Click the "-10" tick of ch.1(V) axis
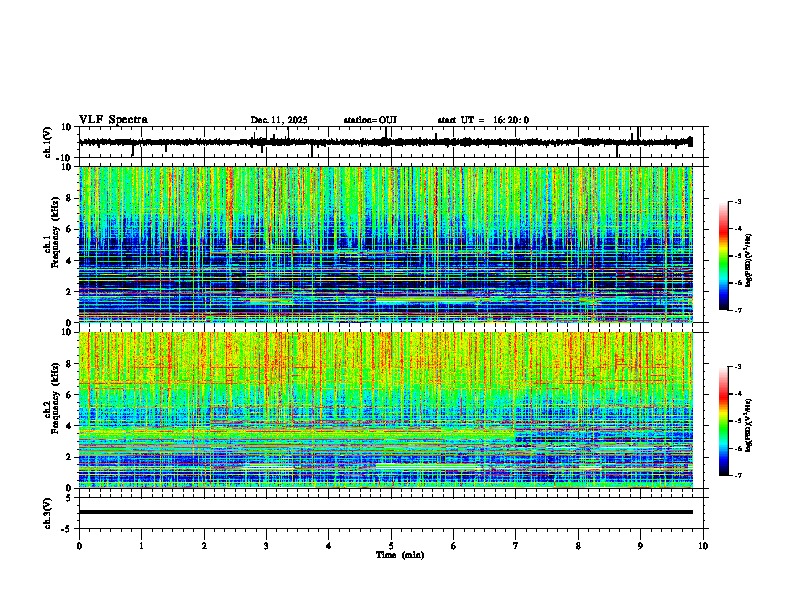Image resolution: width=792 pixels, height=612 pixels. pos(65,158)
